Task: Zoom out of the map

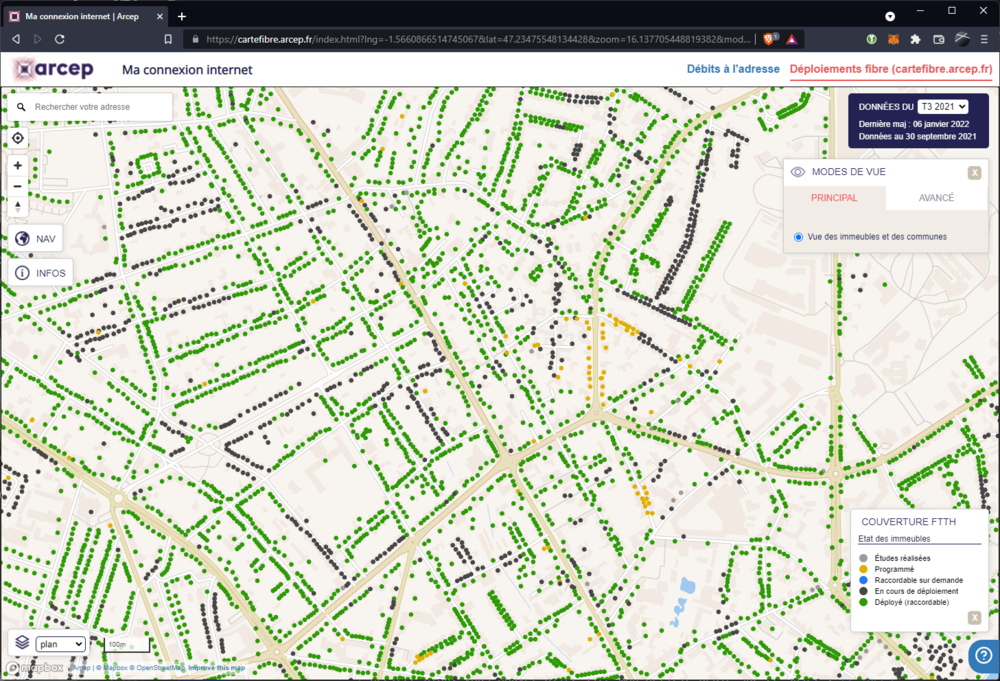Action: 18,186
